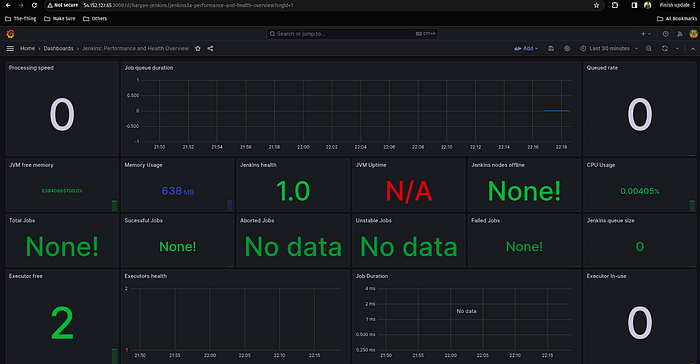Image resolution: width=700 pixels, height=364 pixels.
Task: Refresh the dashboard panels
Action: pyautogui.click(x=665, y=48)
